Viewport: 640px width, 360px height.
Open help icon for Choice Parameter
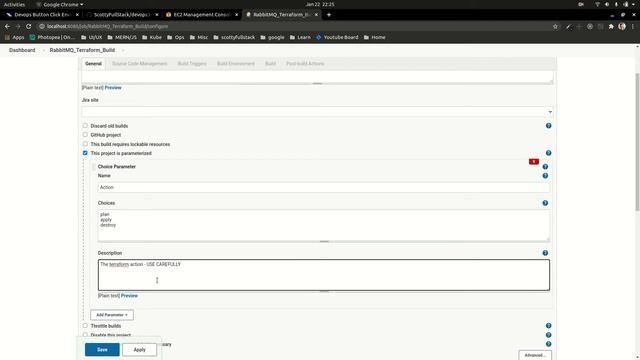[545, 167]
